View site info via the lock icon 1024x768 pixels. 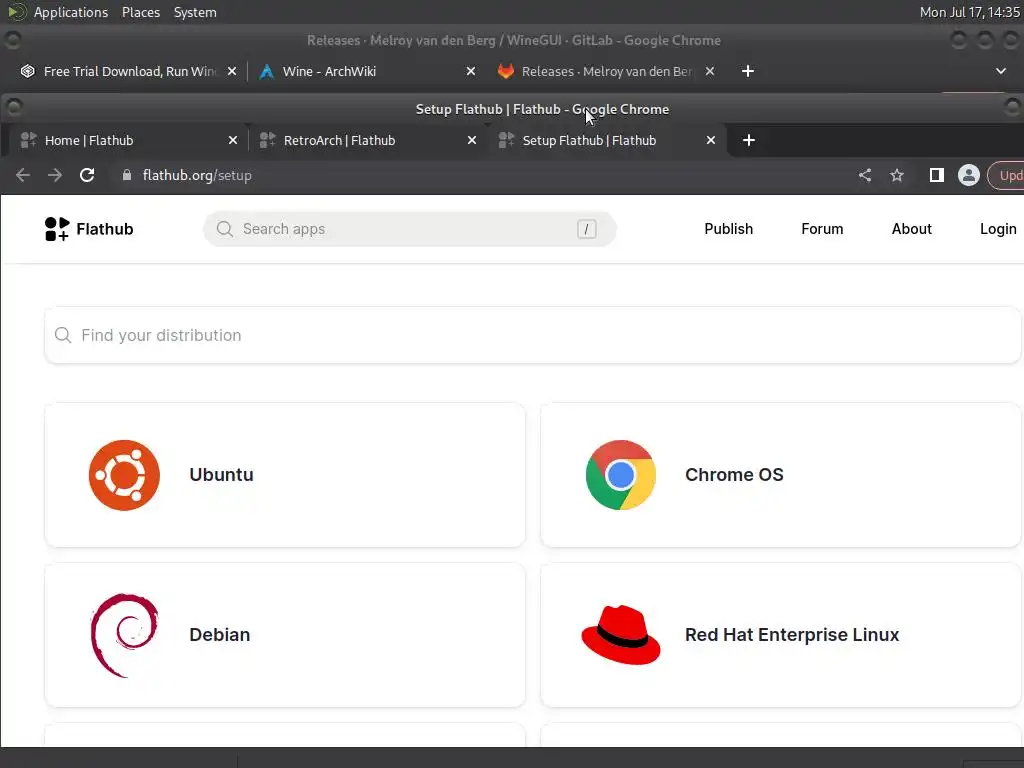(127, 175)
